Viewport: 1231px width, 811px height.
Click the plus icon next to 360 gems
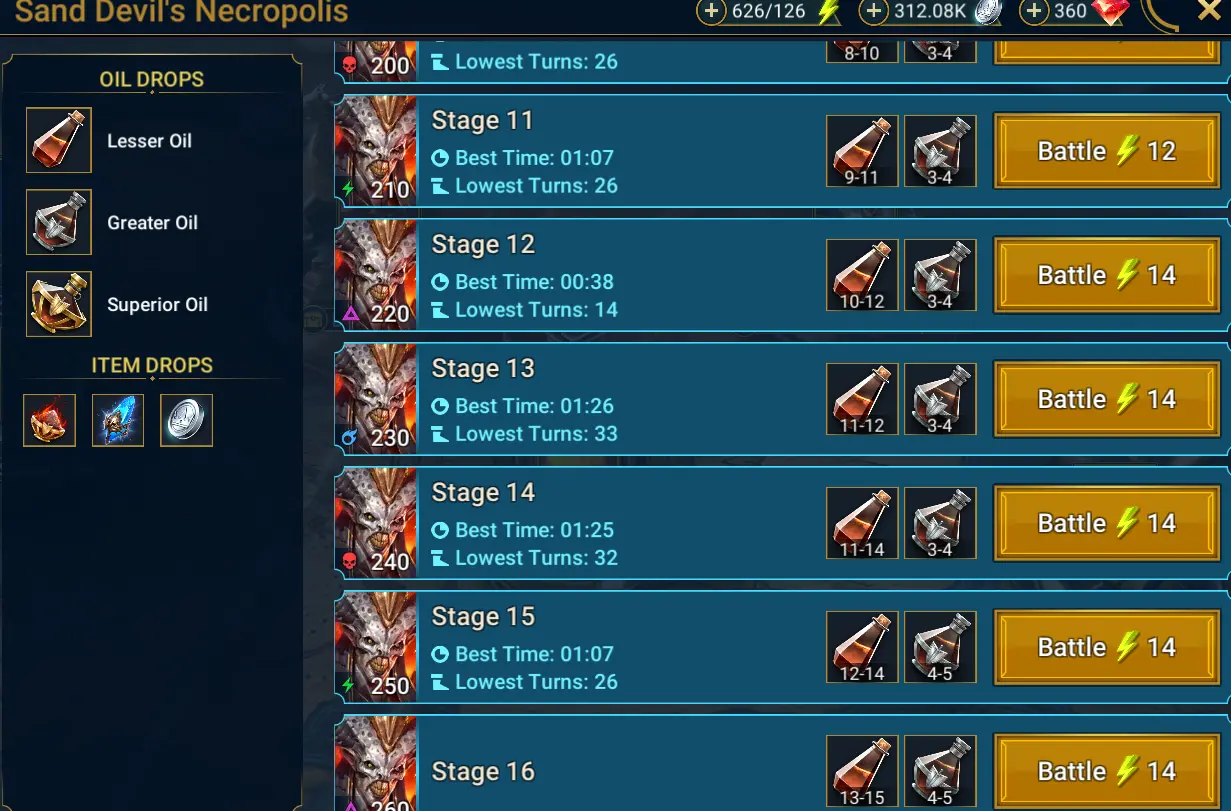coord(1034,11)
